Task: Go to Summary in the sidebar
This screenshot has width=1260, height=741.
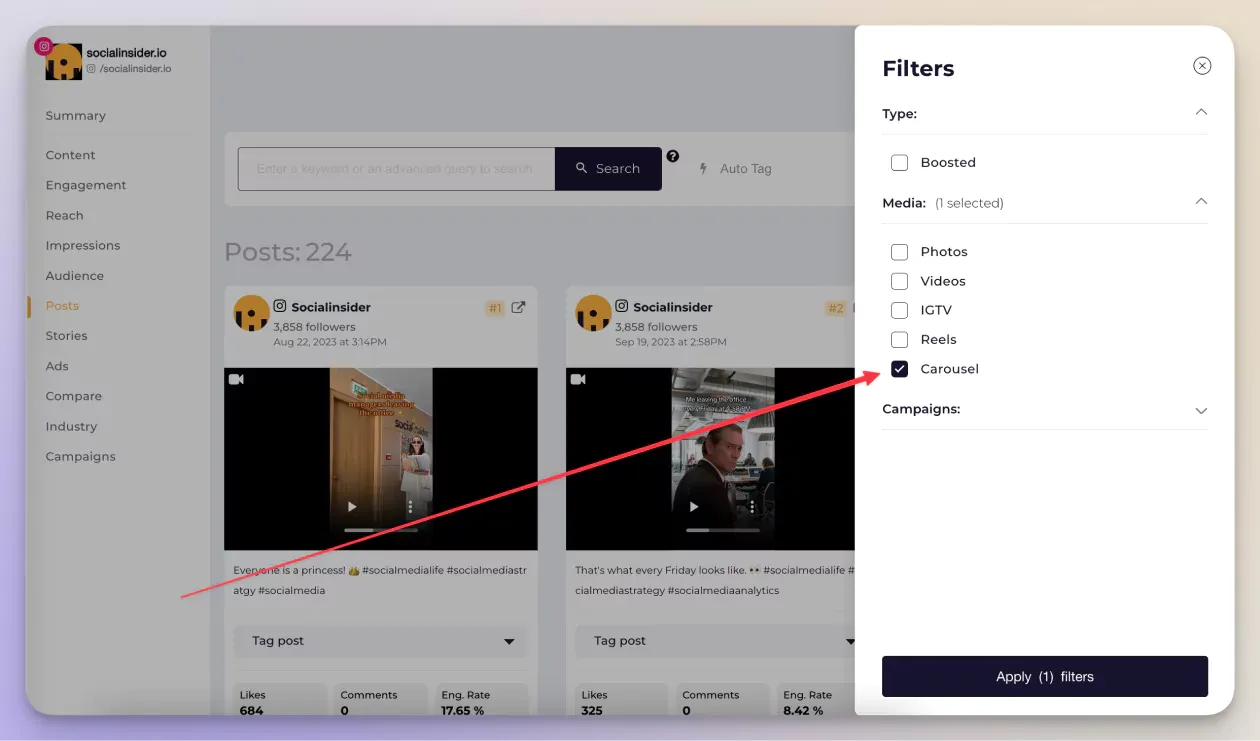Action: 75,116
